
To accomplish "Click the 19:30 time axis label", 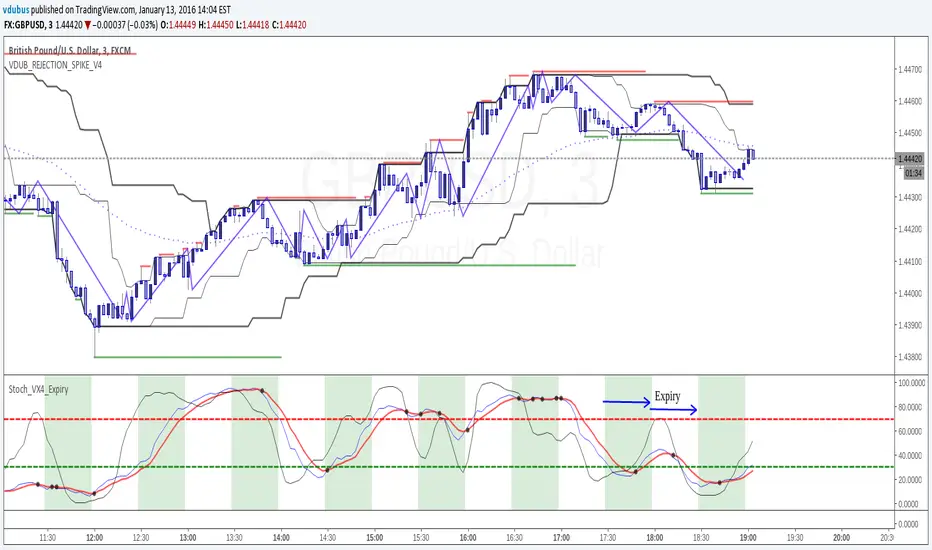I will click(x=795, y=538).
